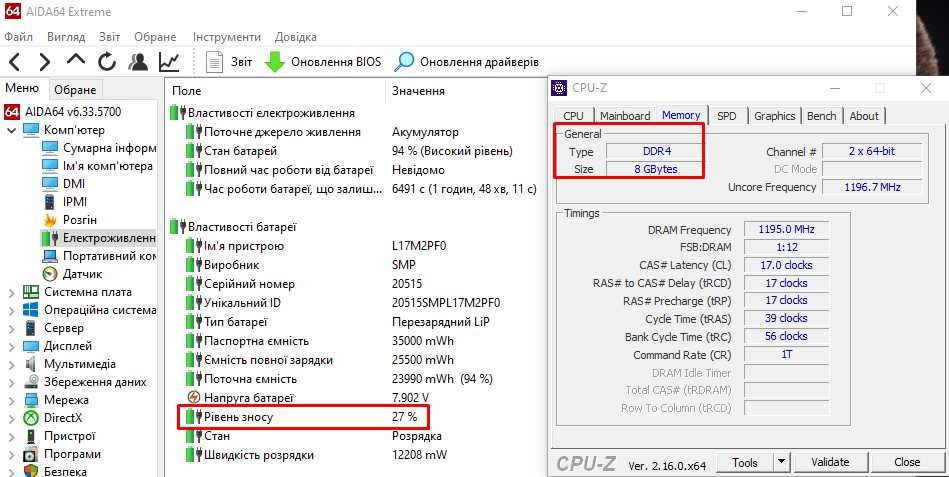Click the Close button in CPU-Z
This screenshot has height=477, width=949.
907,462
